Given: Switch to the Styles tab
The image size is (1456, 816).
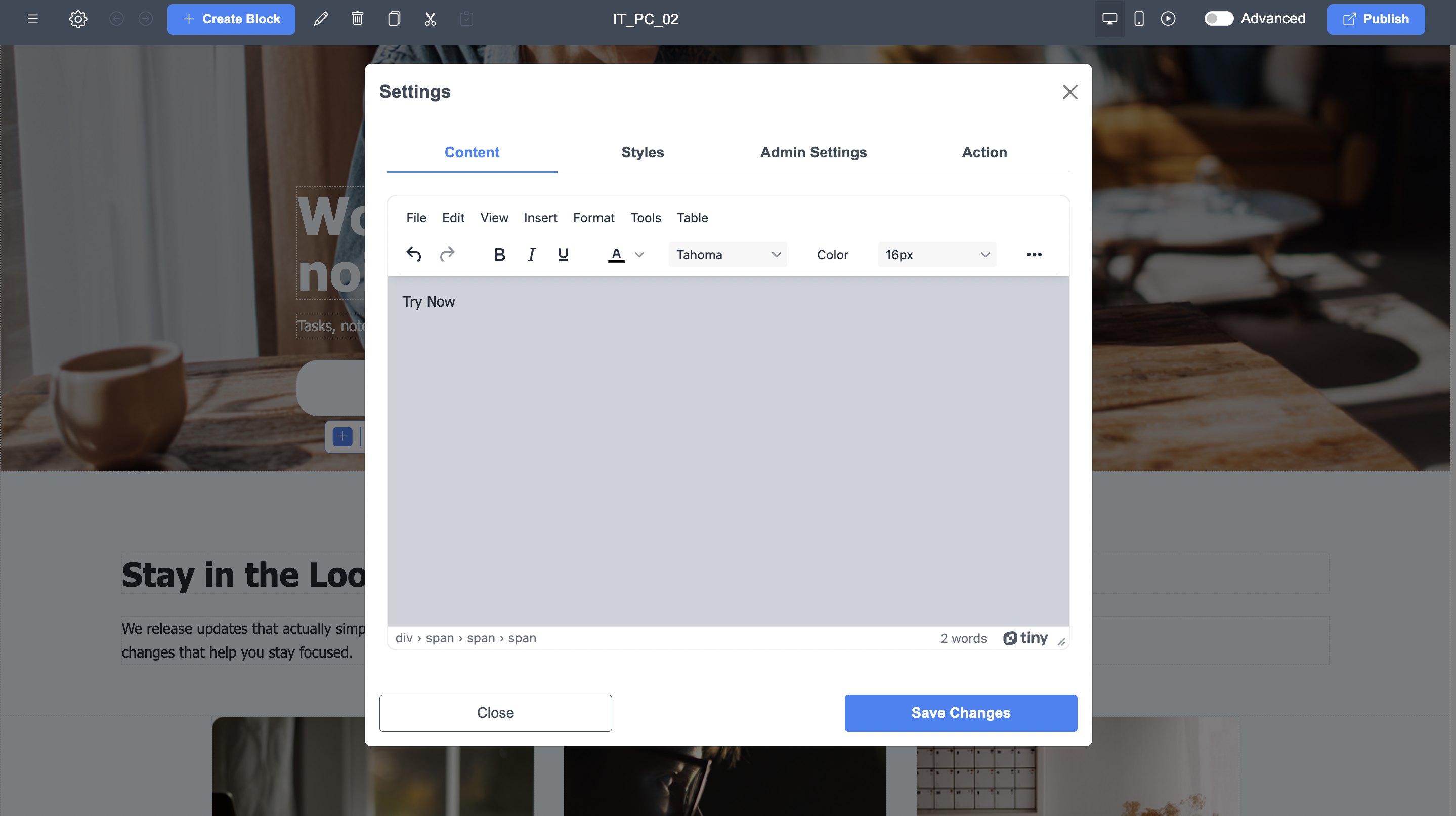Looking at the screenshot, I should tap(642, 152).
